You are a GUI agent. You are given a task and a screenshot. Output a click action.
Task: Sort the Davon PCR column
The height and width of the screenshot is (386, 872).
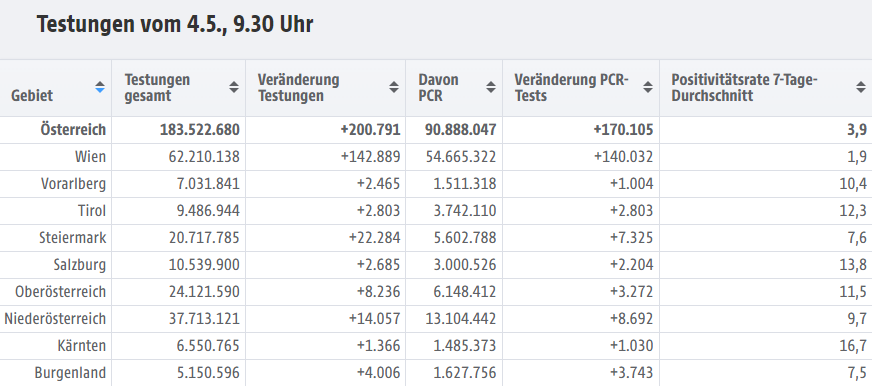pos(490,87)
